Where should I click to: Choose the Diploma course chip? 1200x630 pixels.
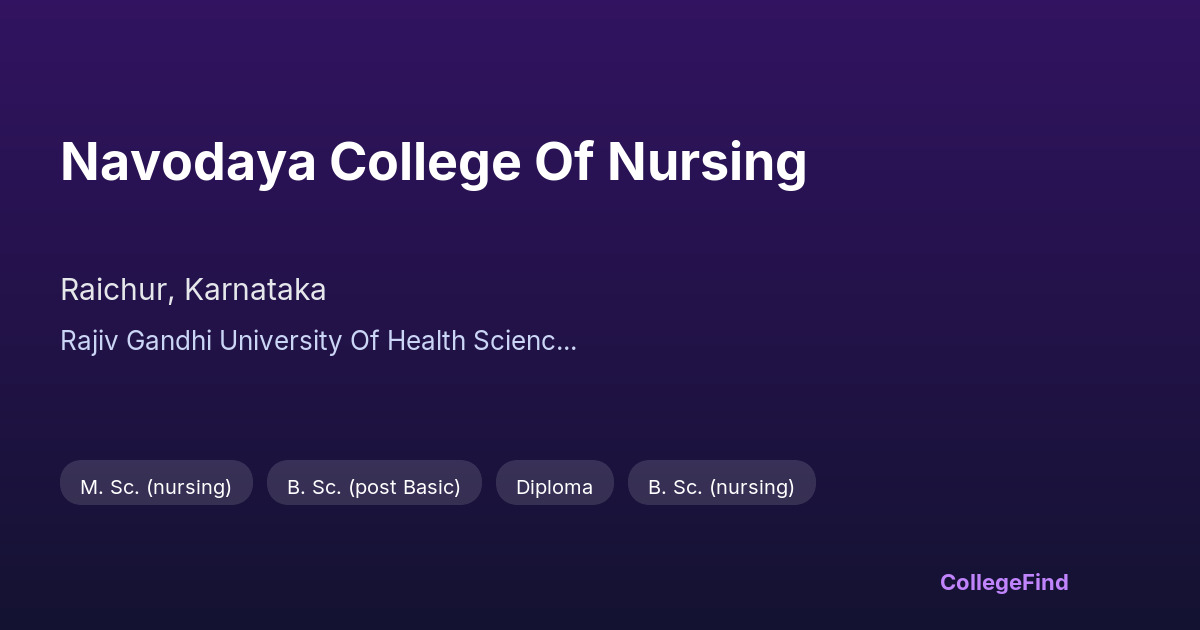[x=554, y=487]
